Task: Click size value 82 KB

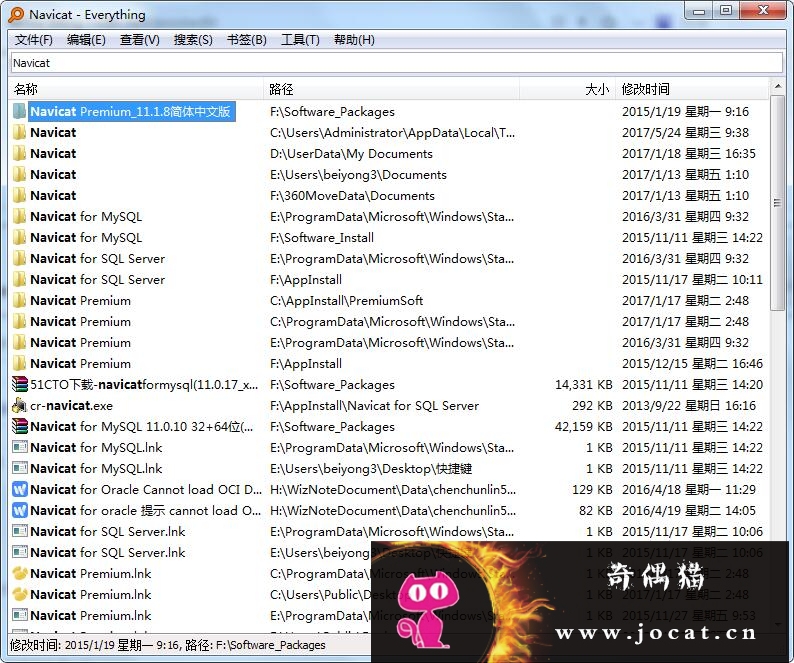Action: [x=596, y=511]
